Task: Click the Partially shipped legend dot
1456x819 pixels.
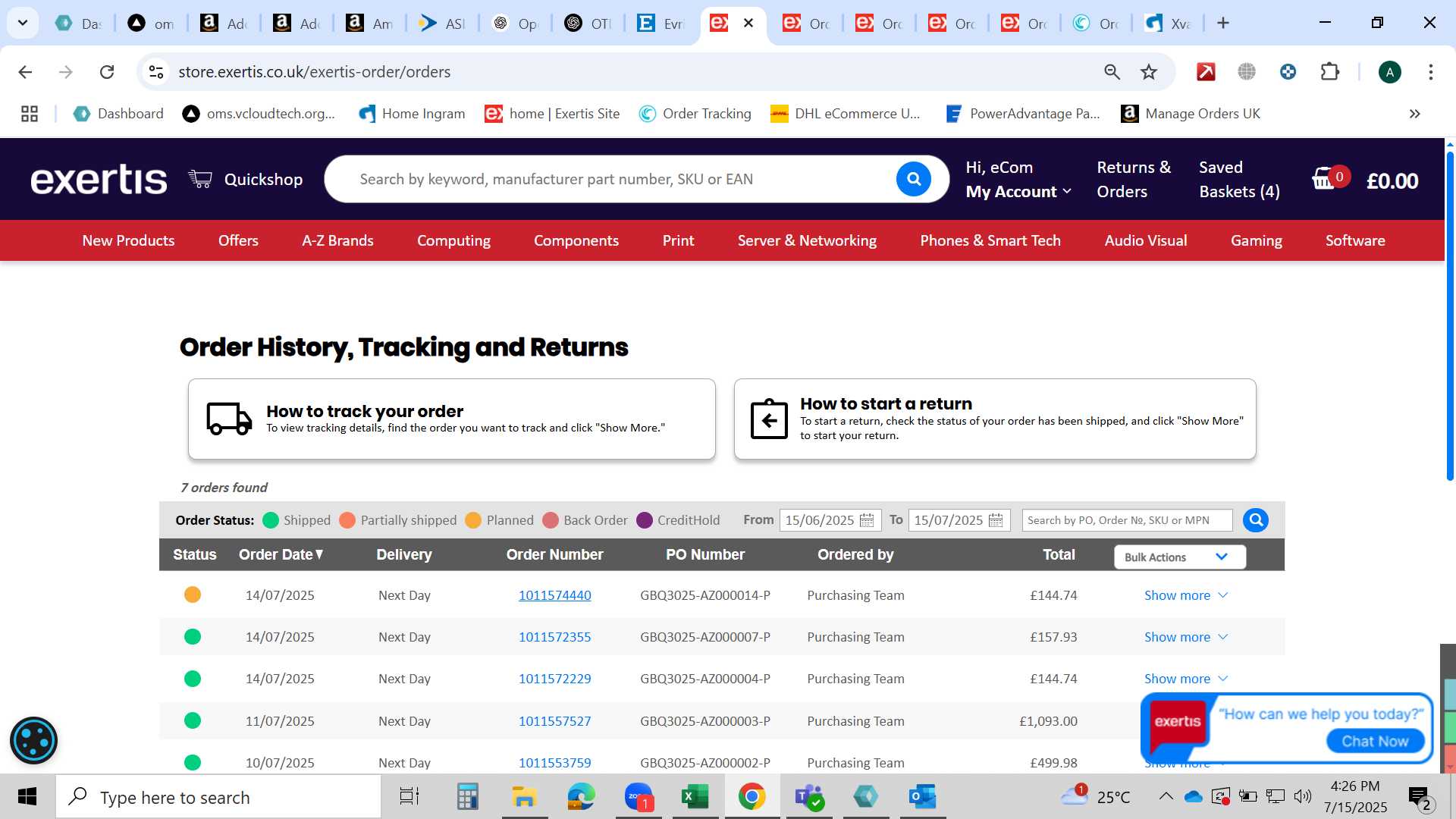Action: pyautogui.click(x=347, y=520)
